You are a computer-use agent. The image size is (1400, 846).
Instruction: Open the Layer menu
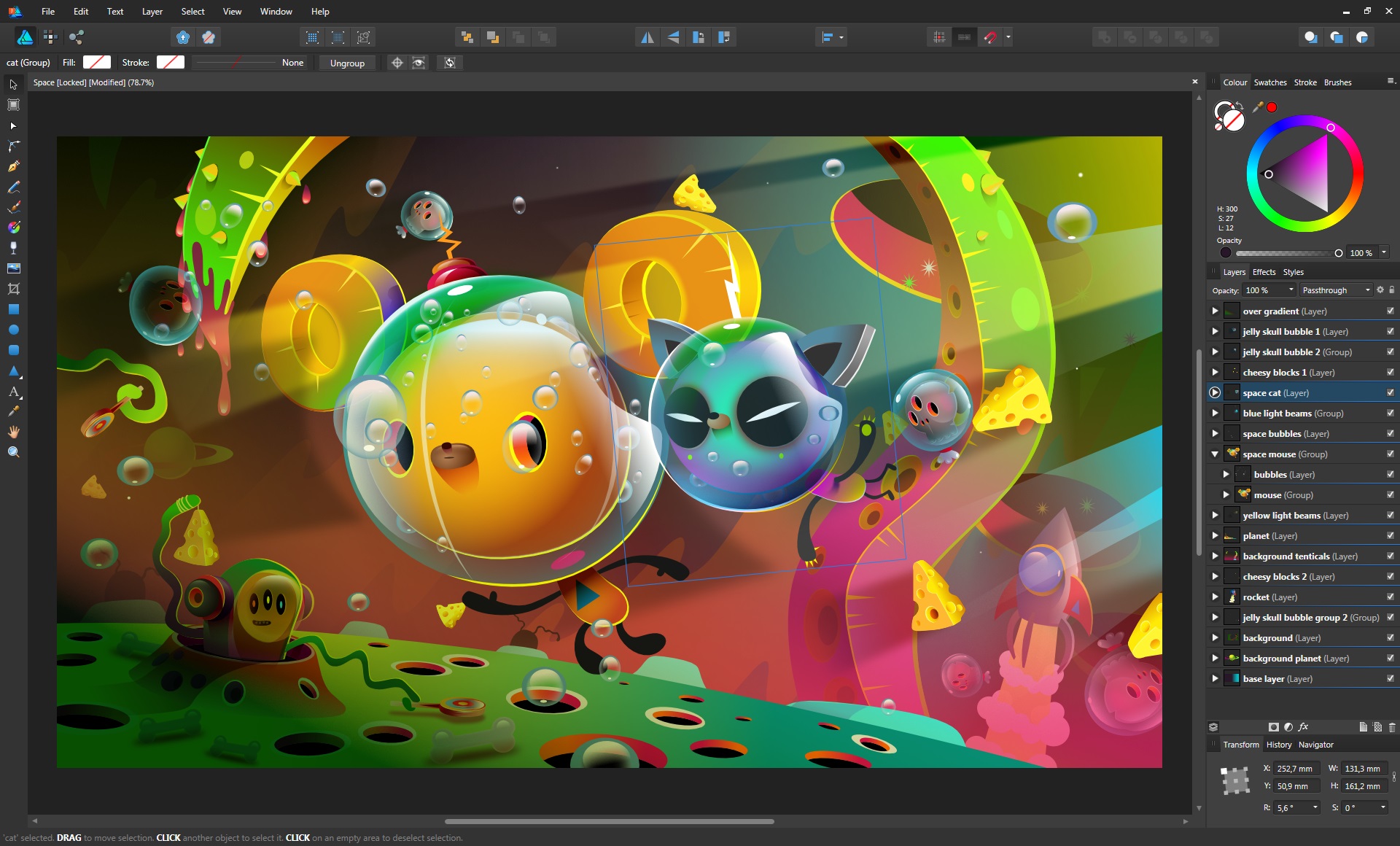pyautogui.click(x=152, y=12)
